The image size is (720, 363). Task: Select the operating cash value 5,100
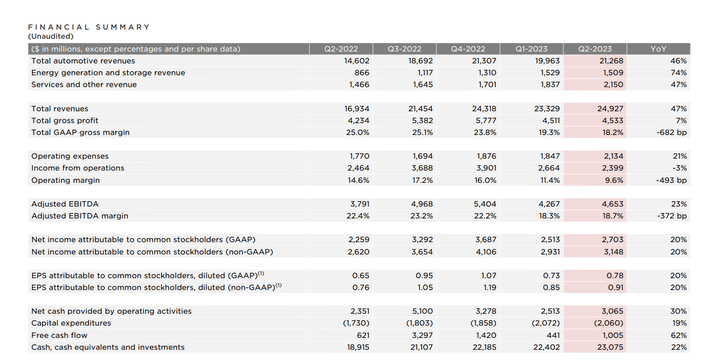[423, 311]
